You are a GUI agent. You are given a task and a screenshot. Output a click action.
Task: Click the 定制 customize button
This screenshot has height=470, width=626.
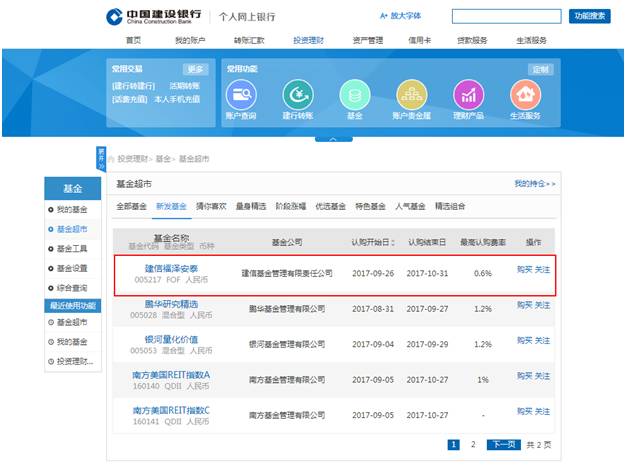pyautogui.click(x=541, y=69)
